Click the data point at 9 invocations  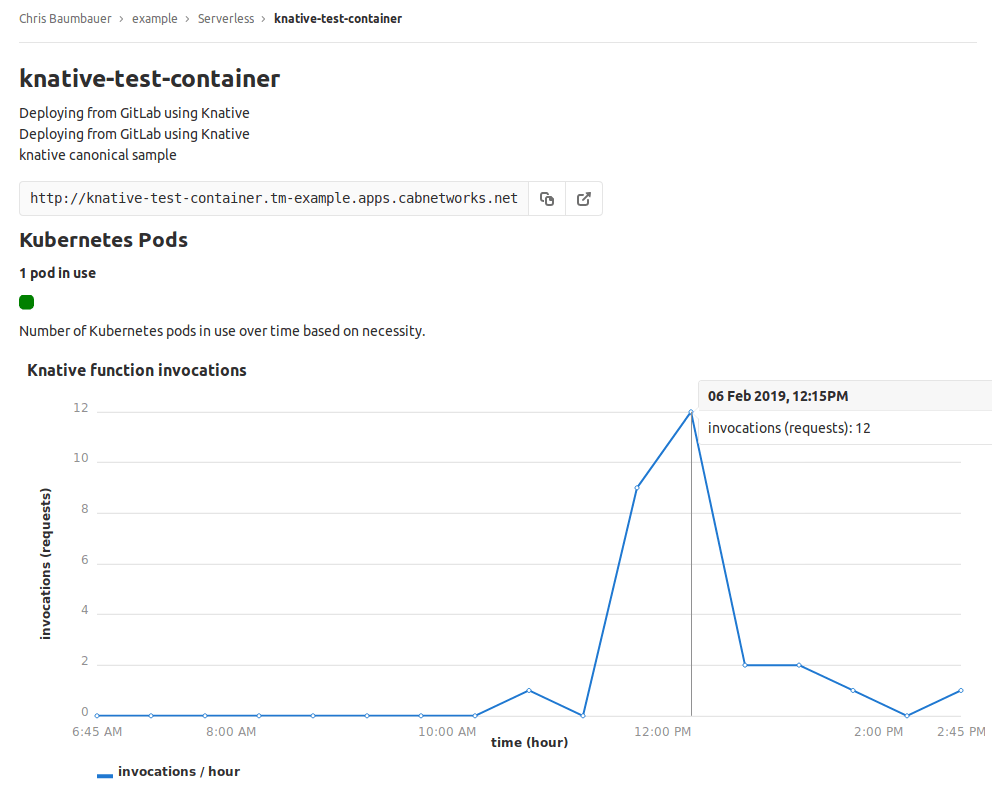[637, 488]
